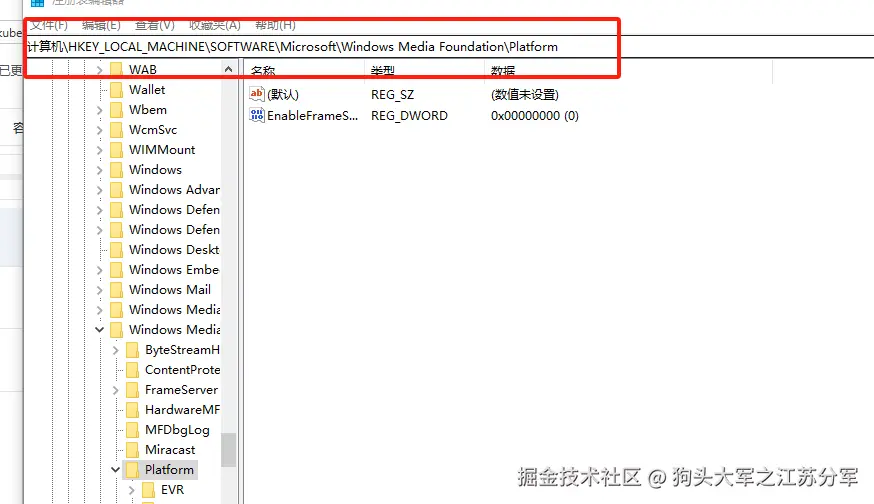Image resolution: width=874 pixels, height=504 pixels.
Task: Click the WAB folder icon
Action: coord(116,70)
